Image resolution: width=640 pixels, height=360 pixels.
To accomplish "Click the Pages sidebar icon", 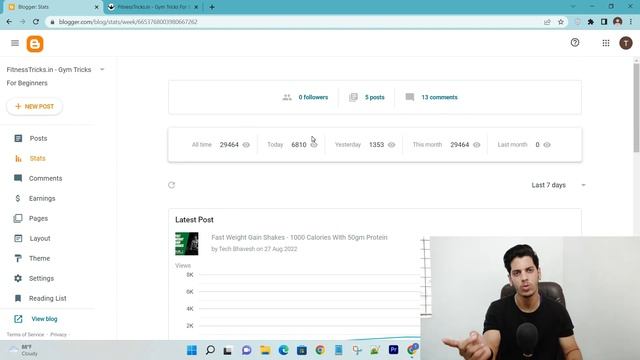I will coord(18,218).
